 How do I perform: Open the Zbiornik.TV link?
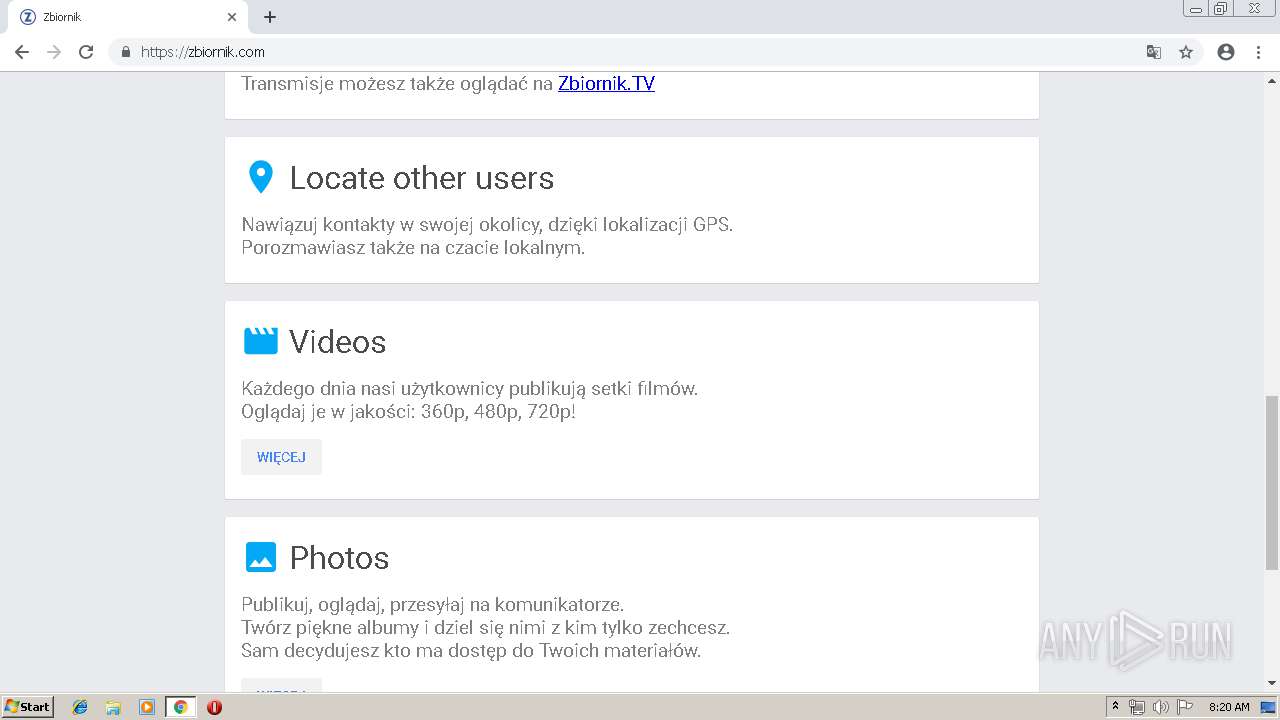tap(606, 84)
